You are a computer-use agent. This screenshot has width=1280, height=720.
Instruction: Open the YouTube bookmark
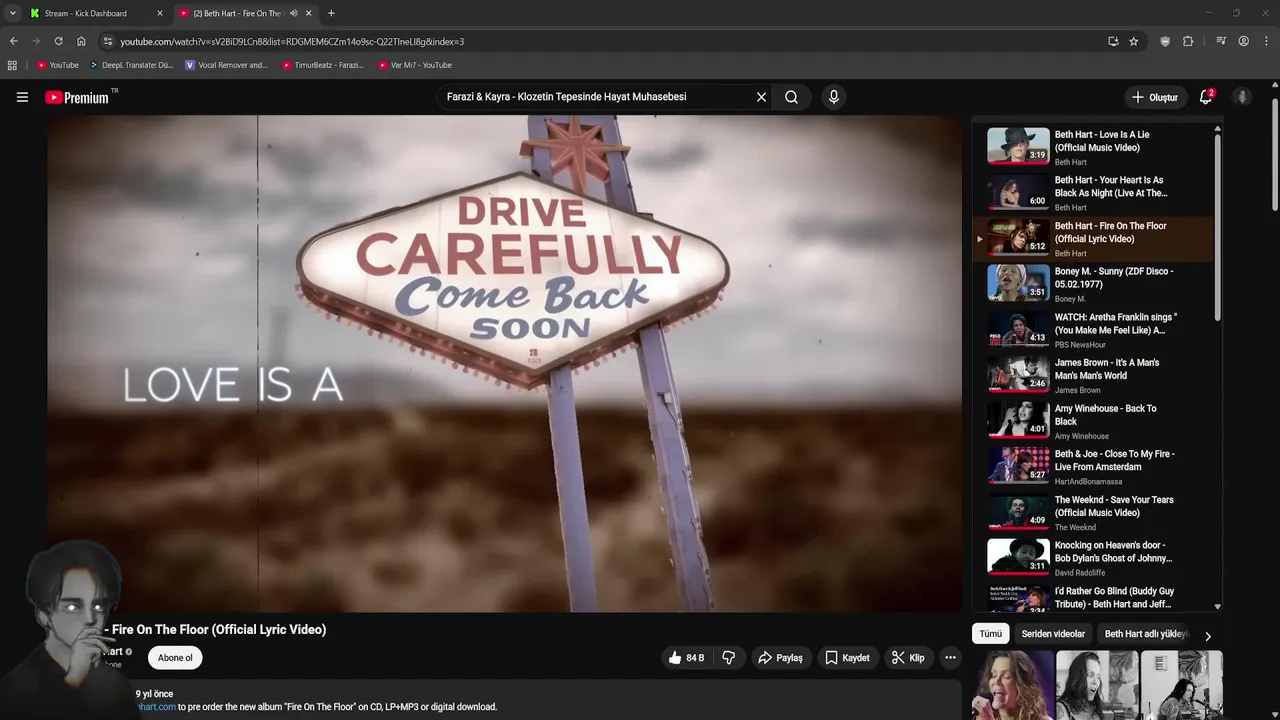[57, 65]
